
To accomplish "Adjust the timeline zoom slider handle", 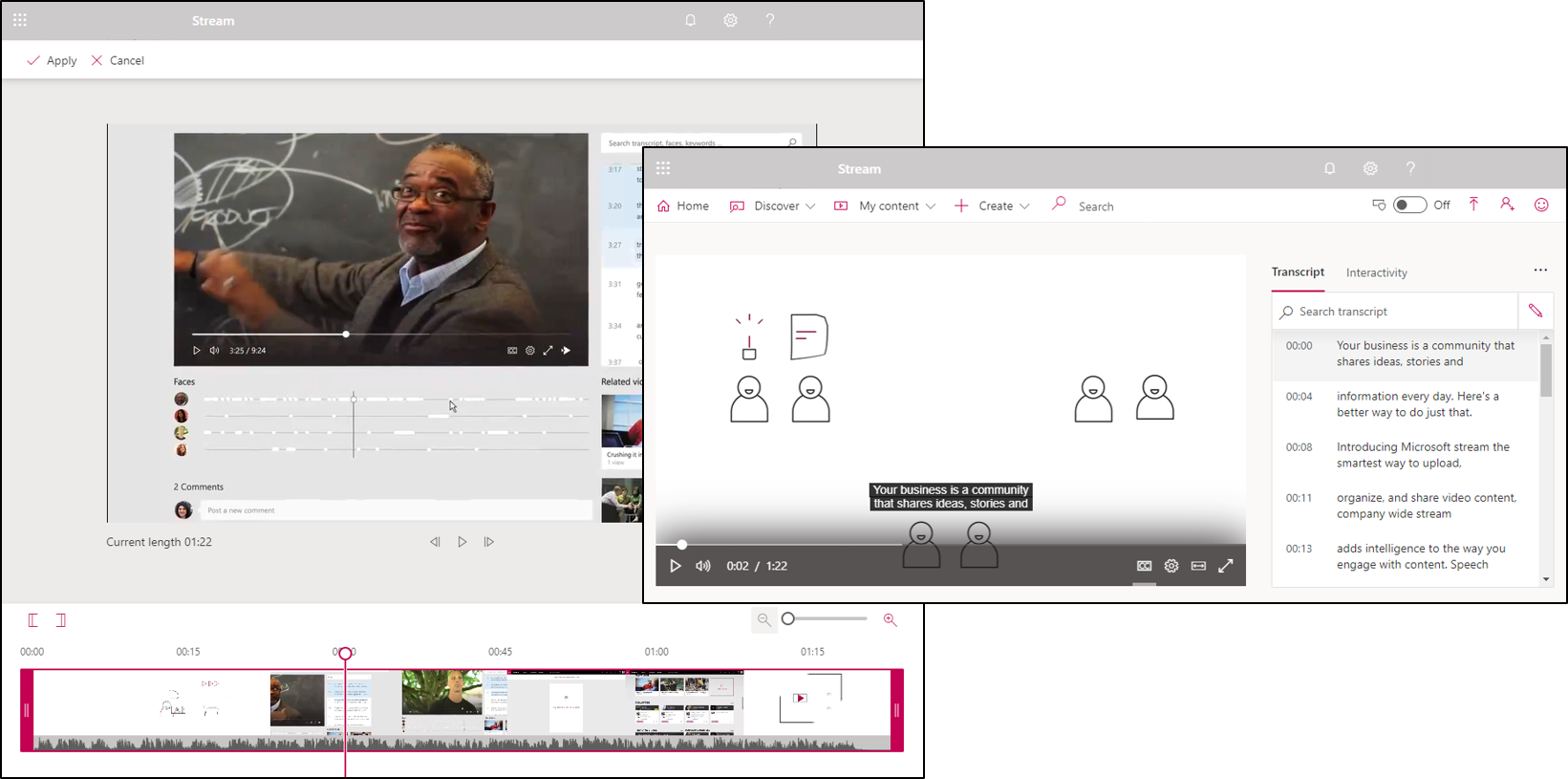I will pos(788,618).
